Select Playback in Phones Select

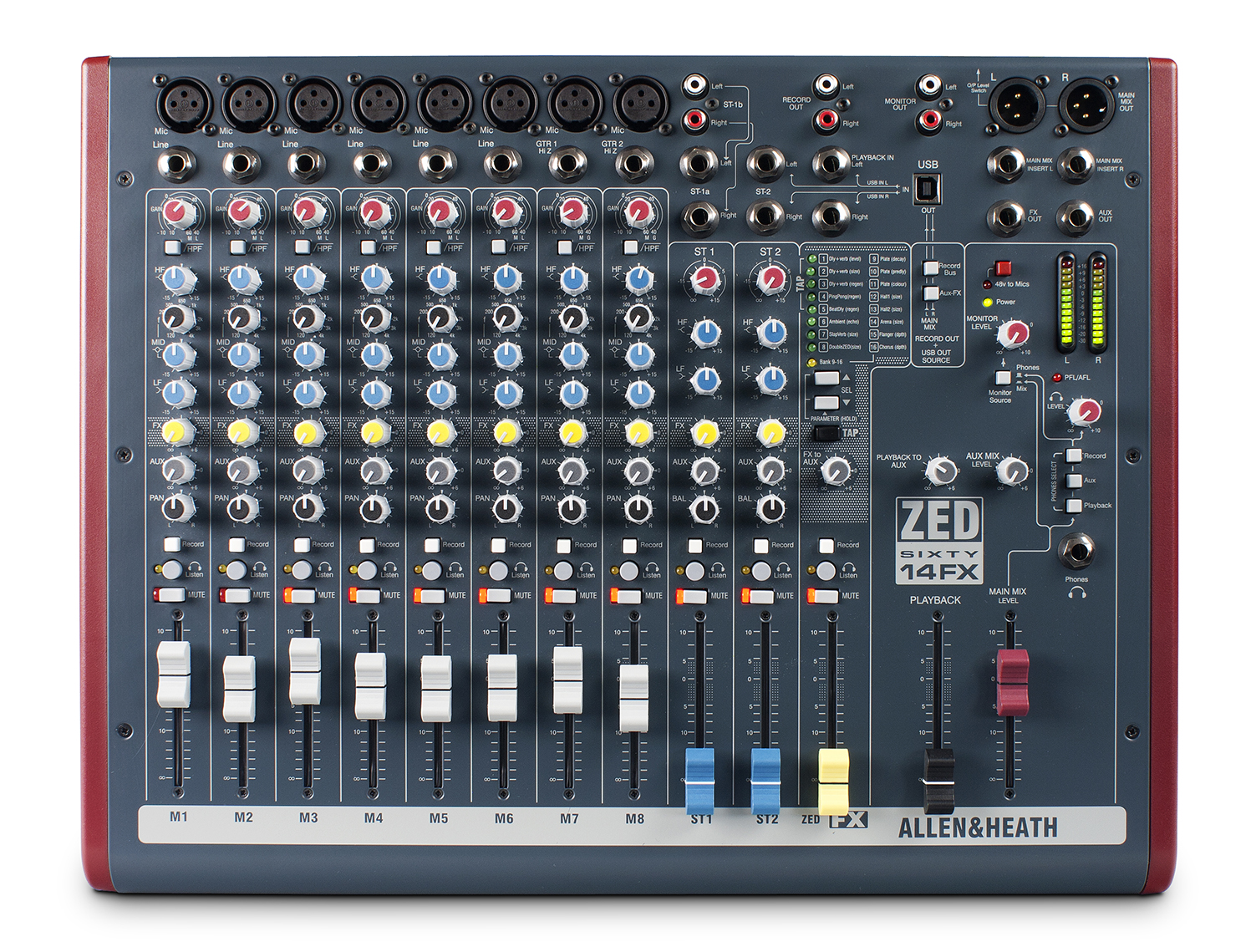(1075, 505)
